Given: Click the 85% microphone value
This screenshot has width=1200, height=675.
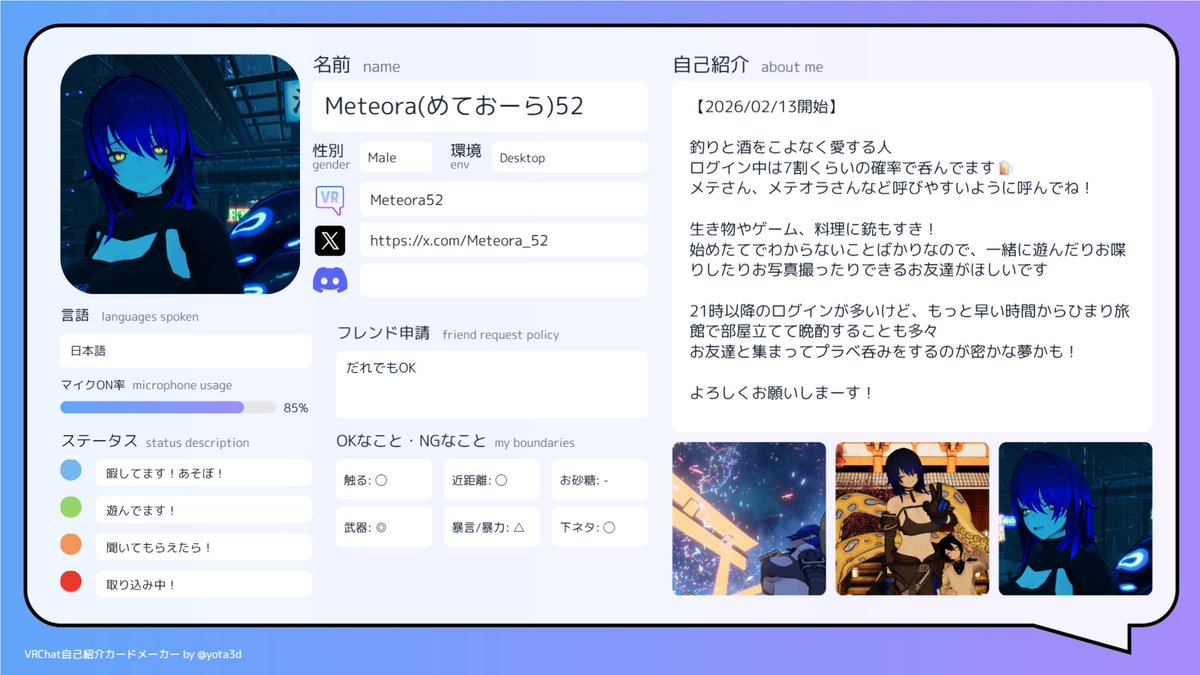Looking at the screenshot, I should pos(296,408).
